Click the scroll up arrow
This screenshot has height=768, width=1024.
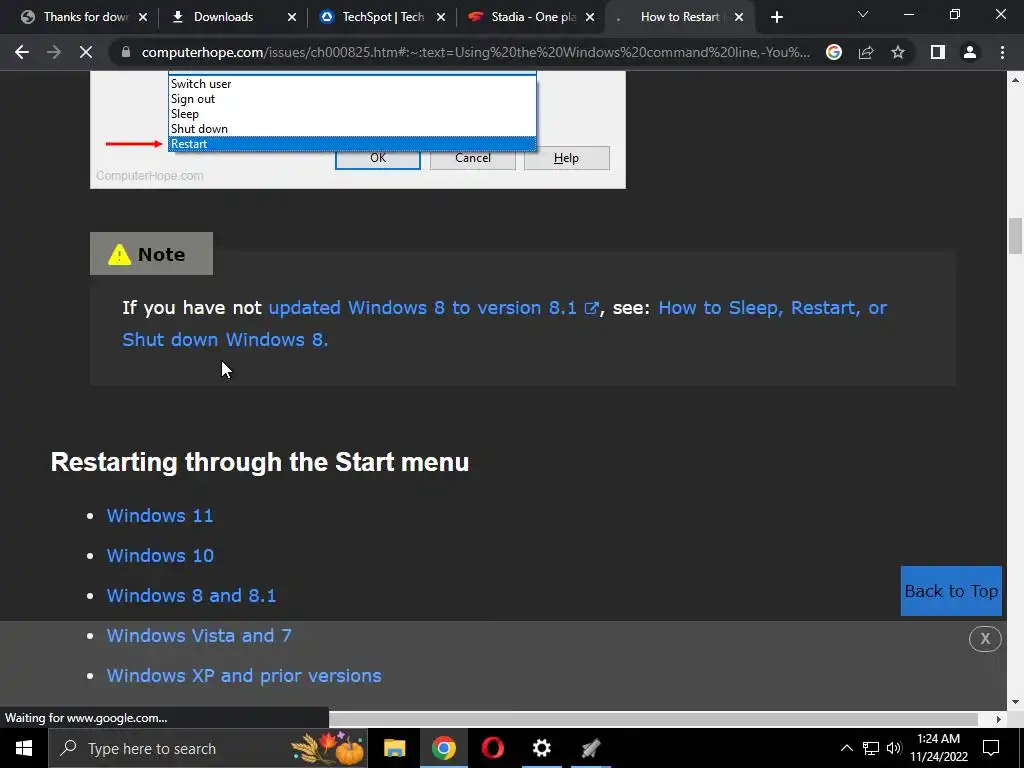[x=1015, y=80]
